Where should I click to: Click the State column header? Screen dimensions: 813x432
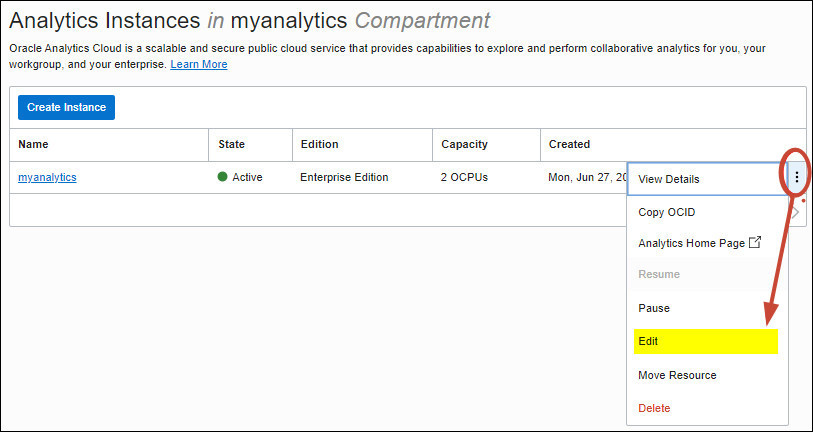click(231, 144)
